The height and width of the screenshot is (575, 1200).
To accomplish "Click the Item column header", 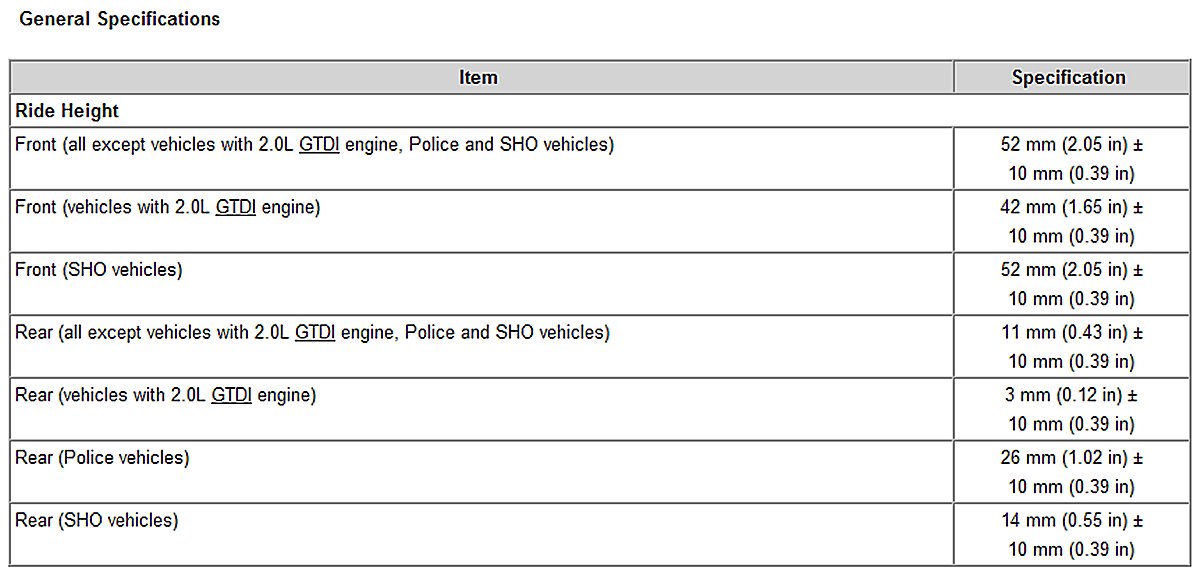I will [x=478, y=77].
